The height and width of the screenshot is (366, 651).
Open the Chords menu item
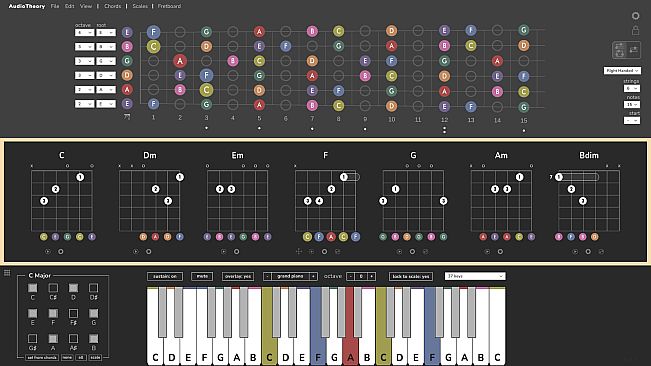click(x=113, y=6)
